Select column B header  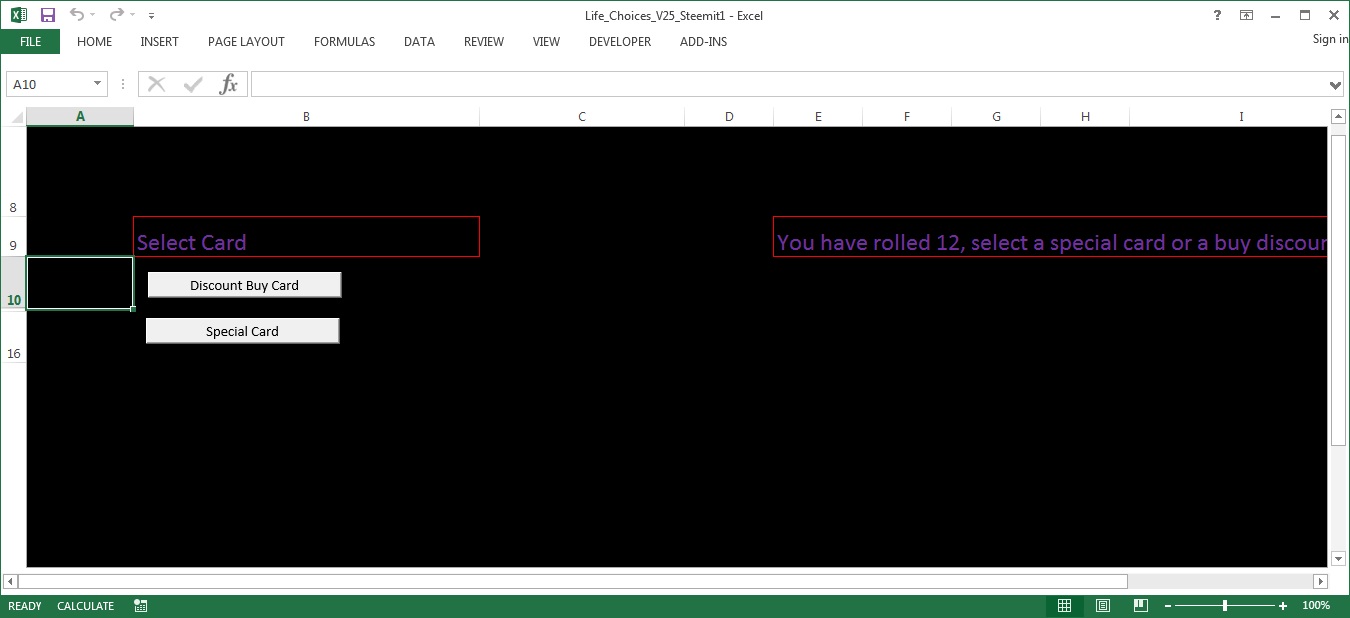(x=306, y=117)
